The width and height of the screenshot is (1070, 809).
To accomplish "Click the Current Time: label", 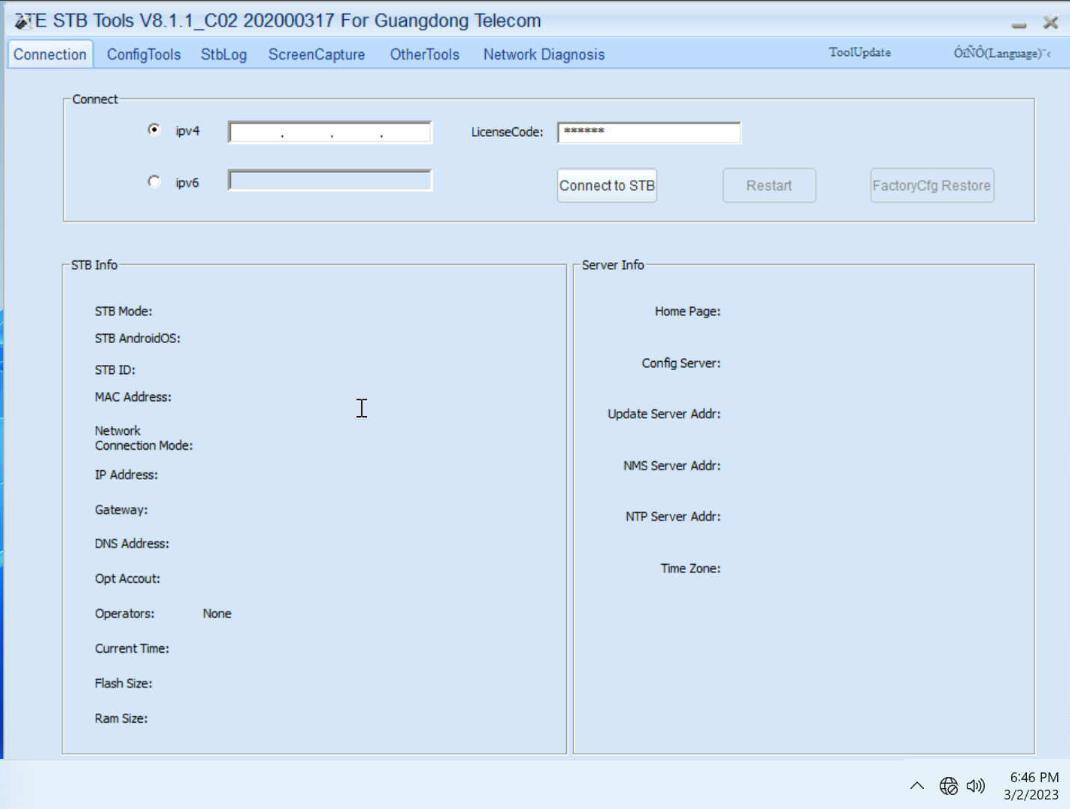I will 132,649.
